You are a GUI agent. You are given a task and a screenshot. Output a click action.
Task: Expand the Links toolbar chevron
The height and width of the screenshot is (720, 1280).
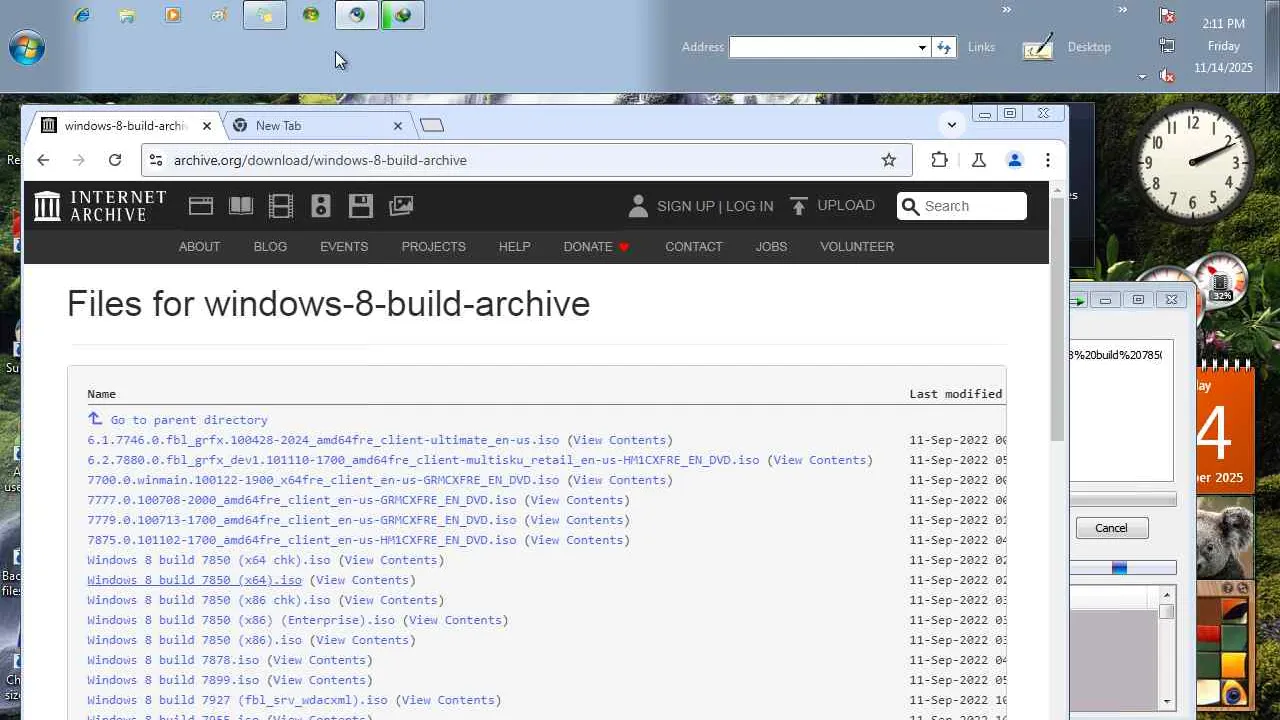coord(1007,10)
